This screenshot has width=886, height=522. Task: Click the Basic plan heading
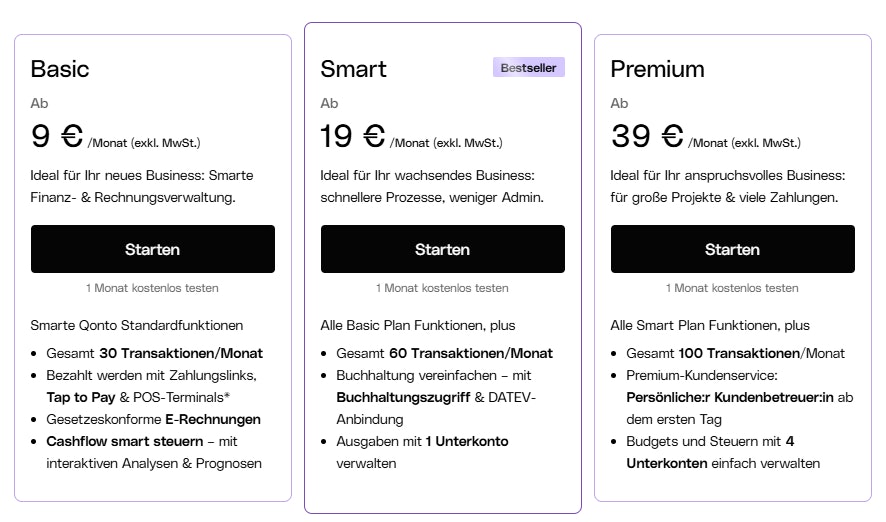(x=60, y=69)
